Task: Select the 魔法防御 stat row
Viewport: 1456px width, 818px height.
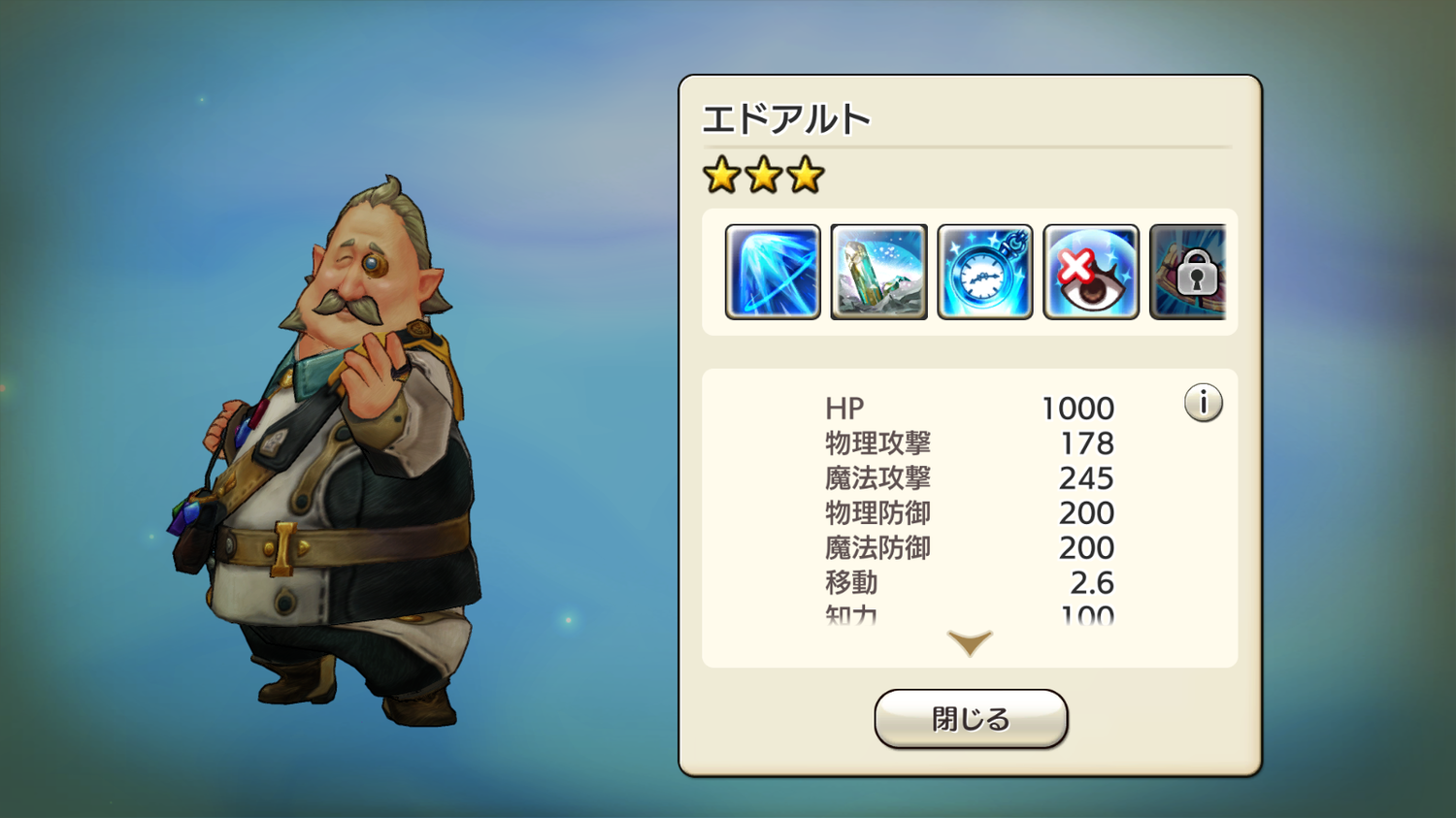Action: point(970,548)
